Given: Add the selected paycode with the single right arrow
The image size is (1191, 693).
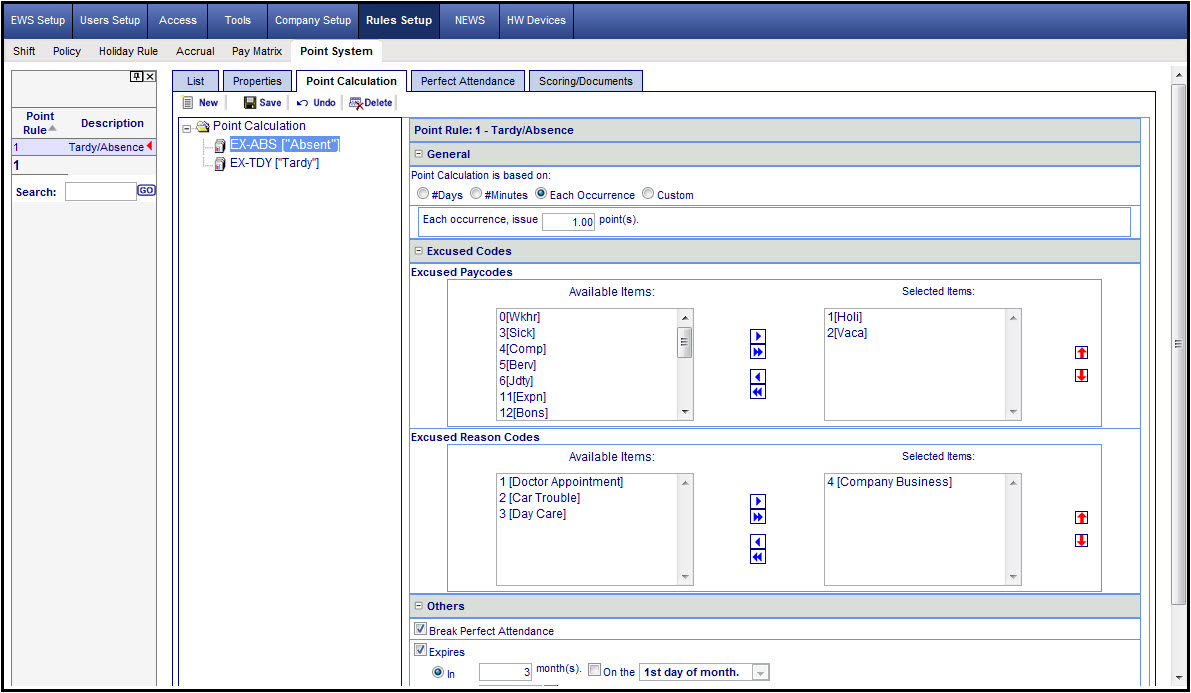Looking at the screenshot, I should click(x=757, y=336).
